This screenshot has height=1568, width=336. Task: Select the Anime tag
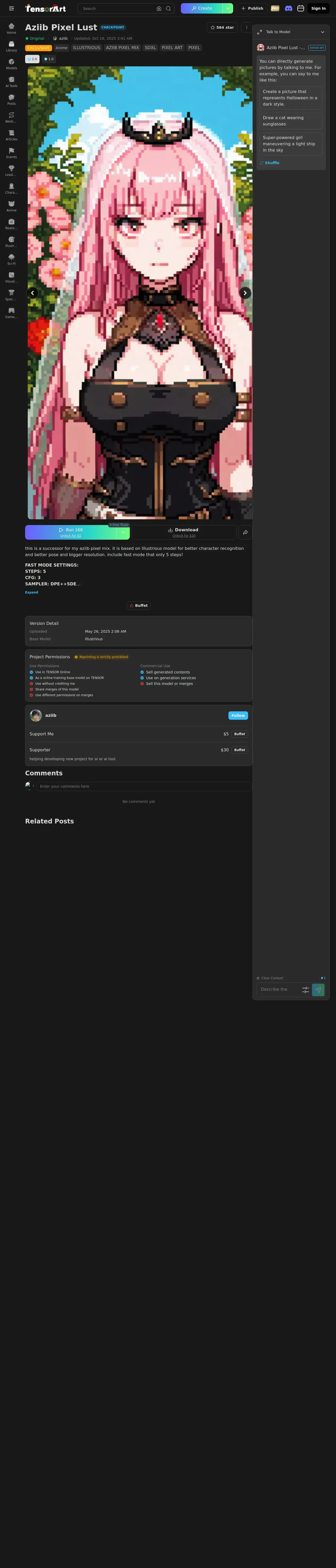click(x=61, y=48)
